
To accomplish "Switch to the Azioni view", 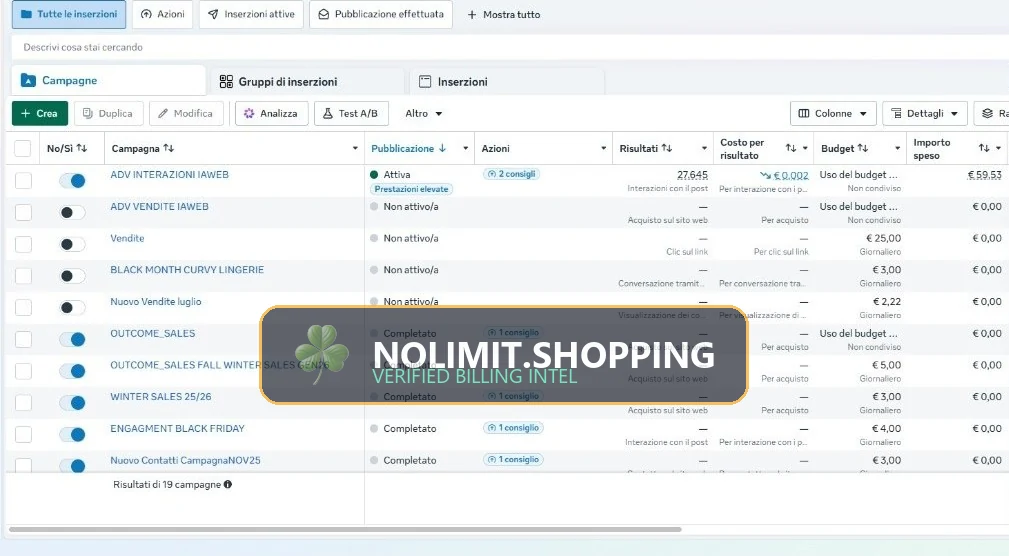I will [163, 14].
